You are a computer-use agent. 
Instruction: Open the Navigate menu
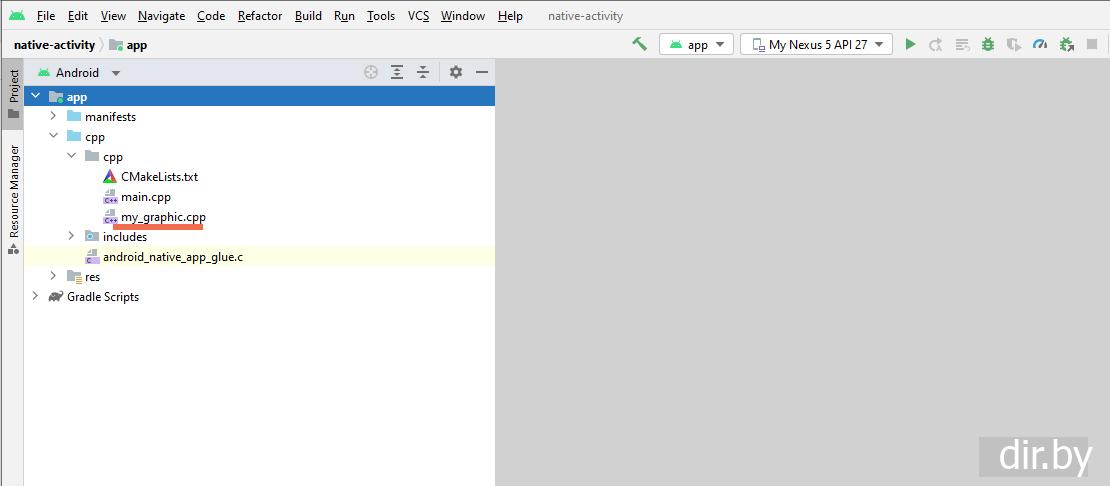(161, 16)
